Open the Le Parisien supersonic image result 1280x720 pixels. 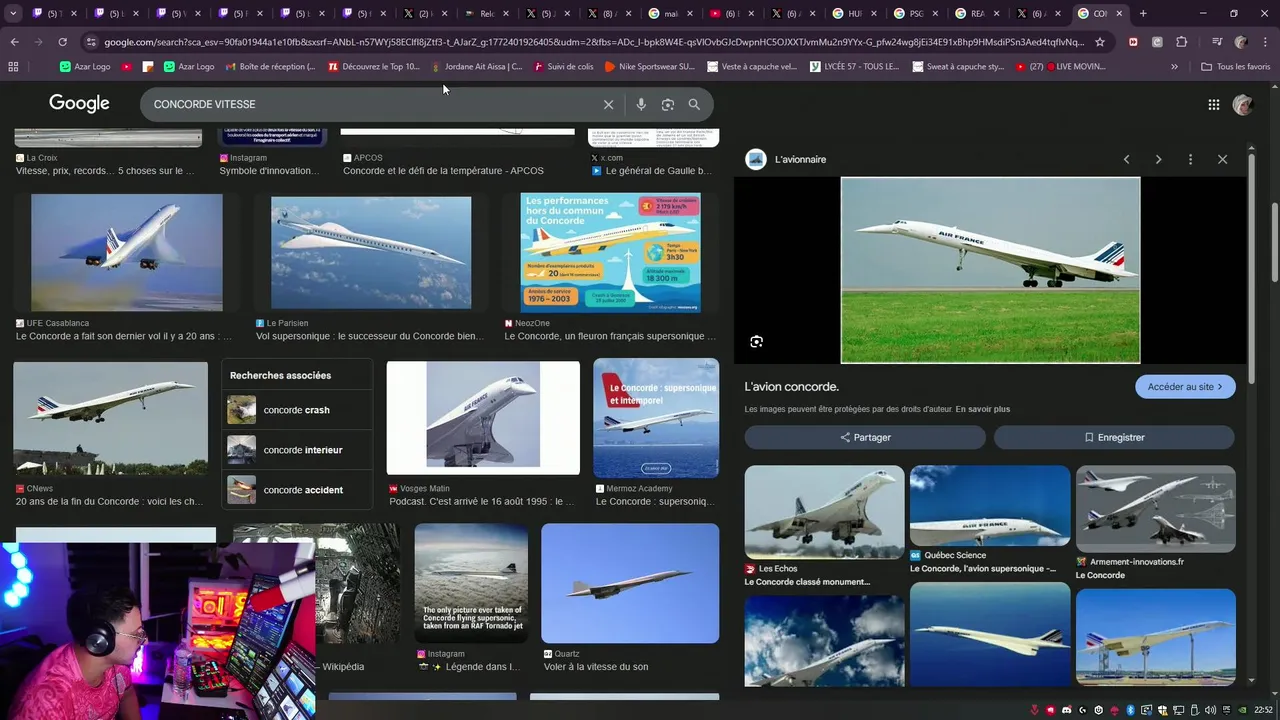[x=371, y=252]
